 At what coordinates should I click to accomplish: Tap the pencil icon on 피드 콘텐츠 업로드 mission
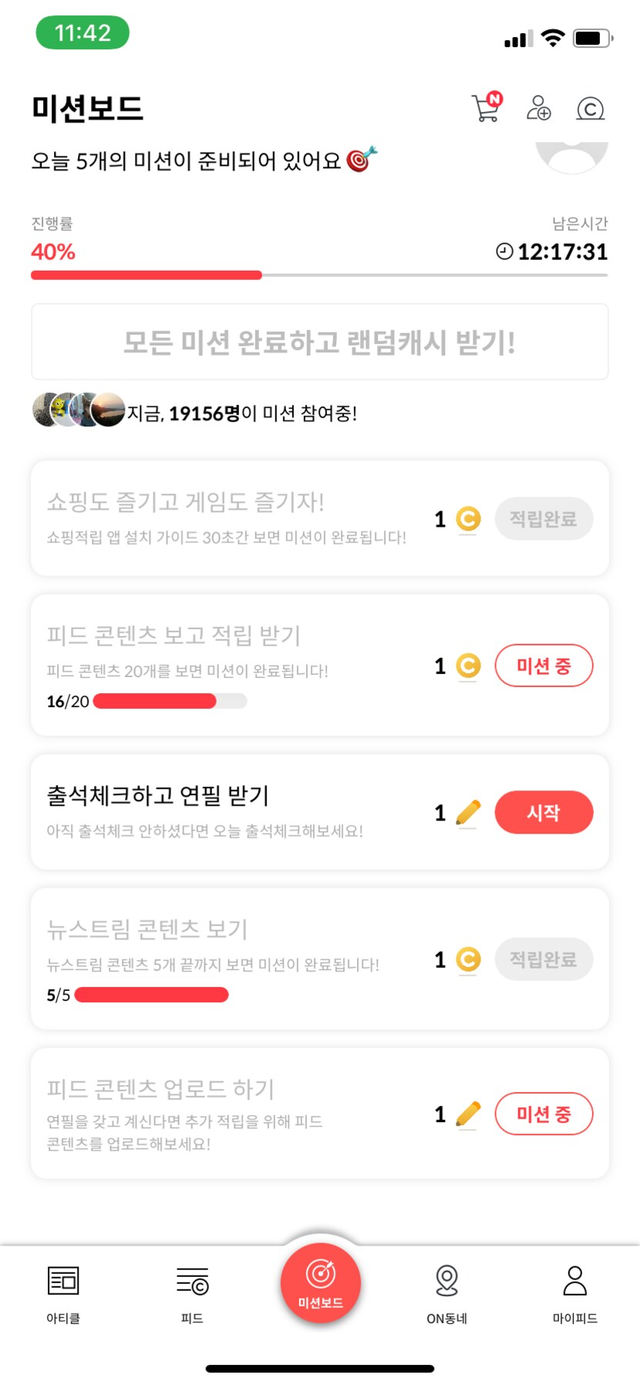pos(468,1114)
